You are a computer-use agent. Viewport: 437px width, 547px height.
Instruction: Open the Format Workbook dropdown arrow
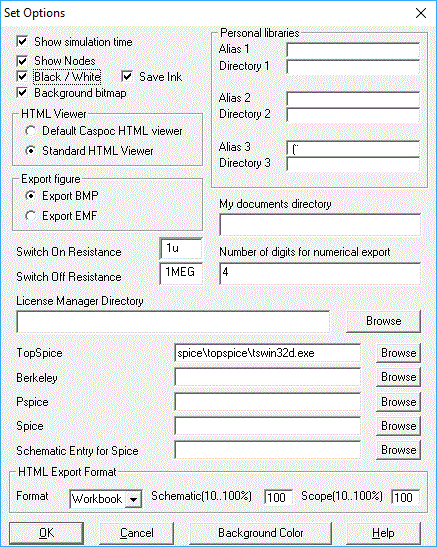point(133,499)
